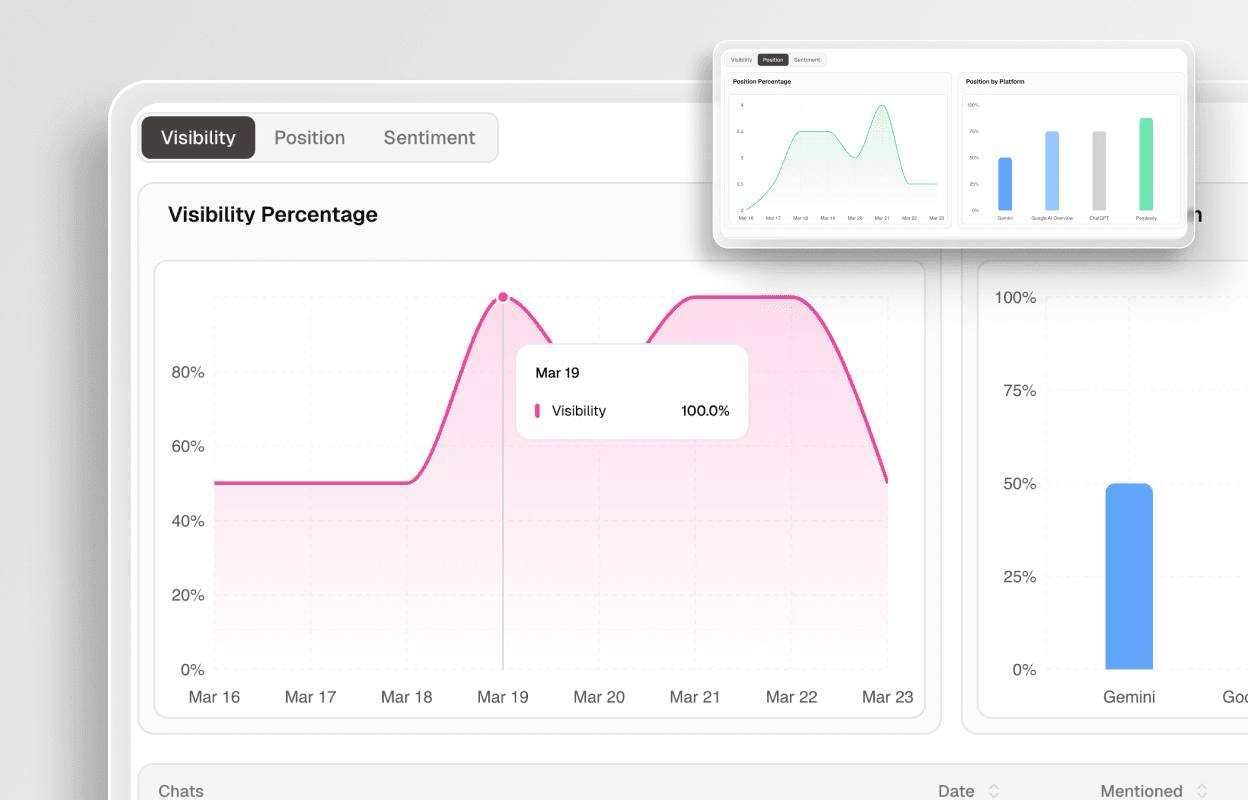Screen dimensions: 1248x800
Task: Click the Mar 19 tooltip showing 100.0%
Action: [x=632, y=391]
